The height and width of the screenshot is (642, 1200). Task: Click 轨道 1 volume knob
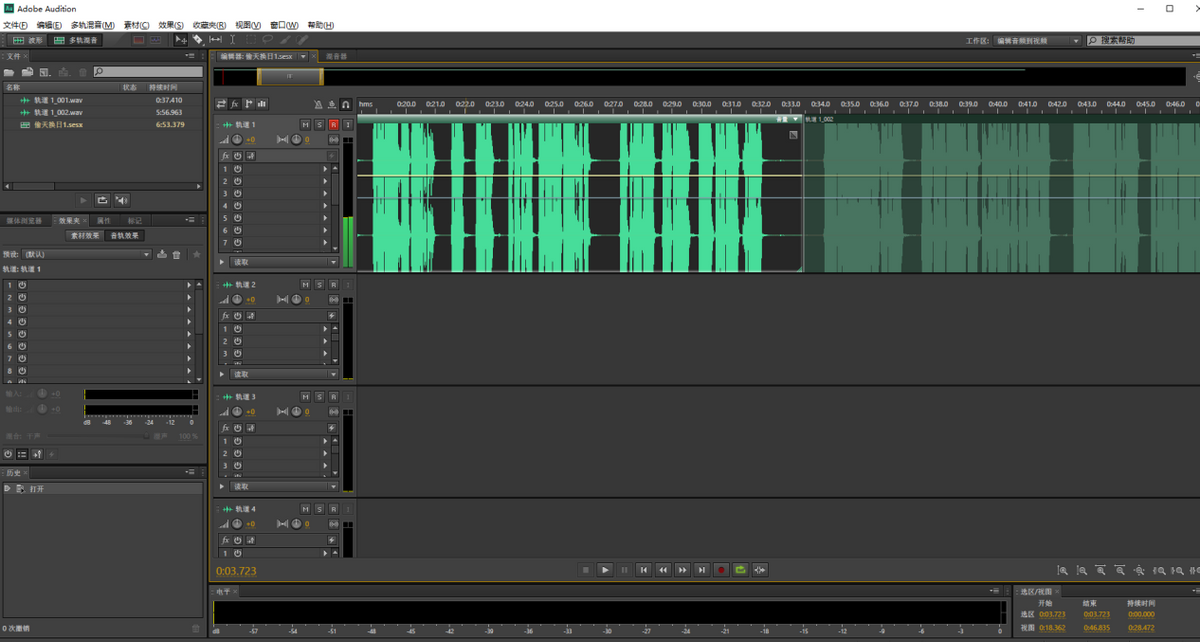coord(238,139)
